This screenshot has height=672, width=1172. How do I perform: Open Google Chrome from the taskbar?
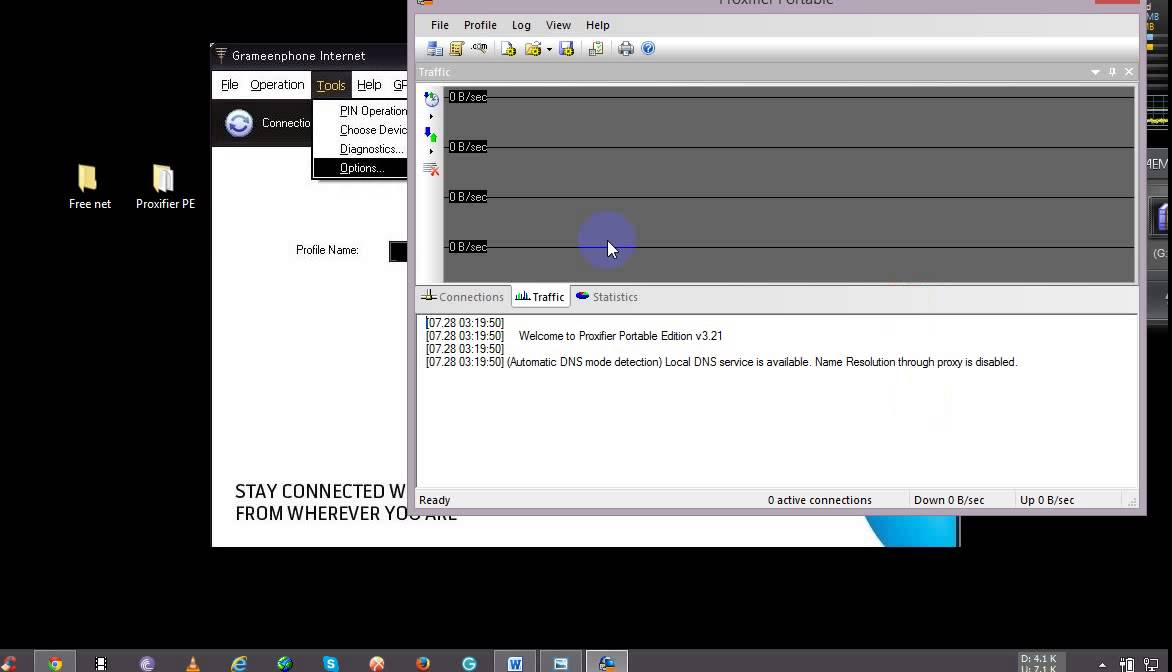click(55, 663)
